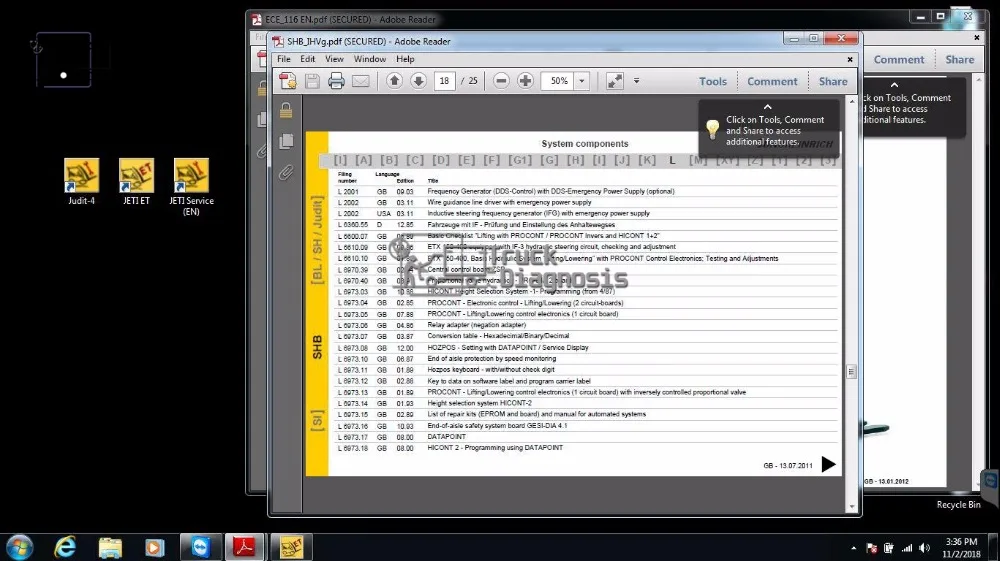
Task: Select row 'L 2001 Frequency Generator (DDS-Control)'
Action: pyautogui.click(x=585, y=191)
